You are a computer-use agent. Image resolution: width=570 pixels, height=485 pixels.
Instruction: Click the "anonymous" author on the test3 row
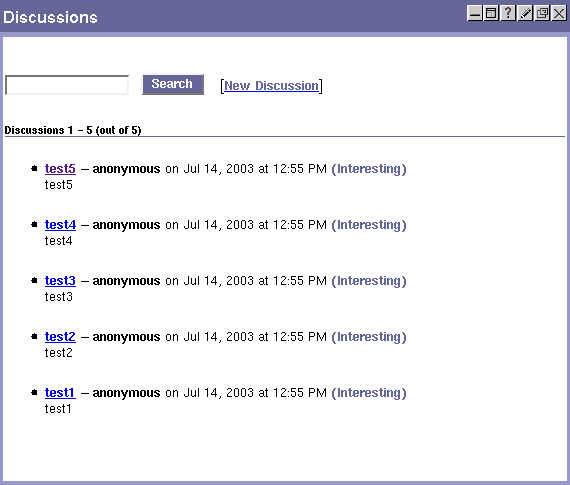tap(126, 281)
